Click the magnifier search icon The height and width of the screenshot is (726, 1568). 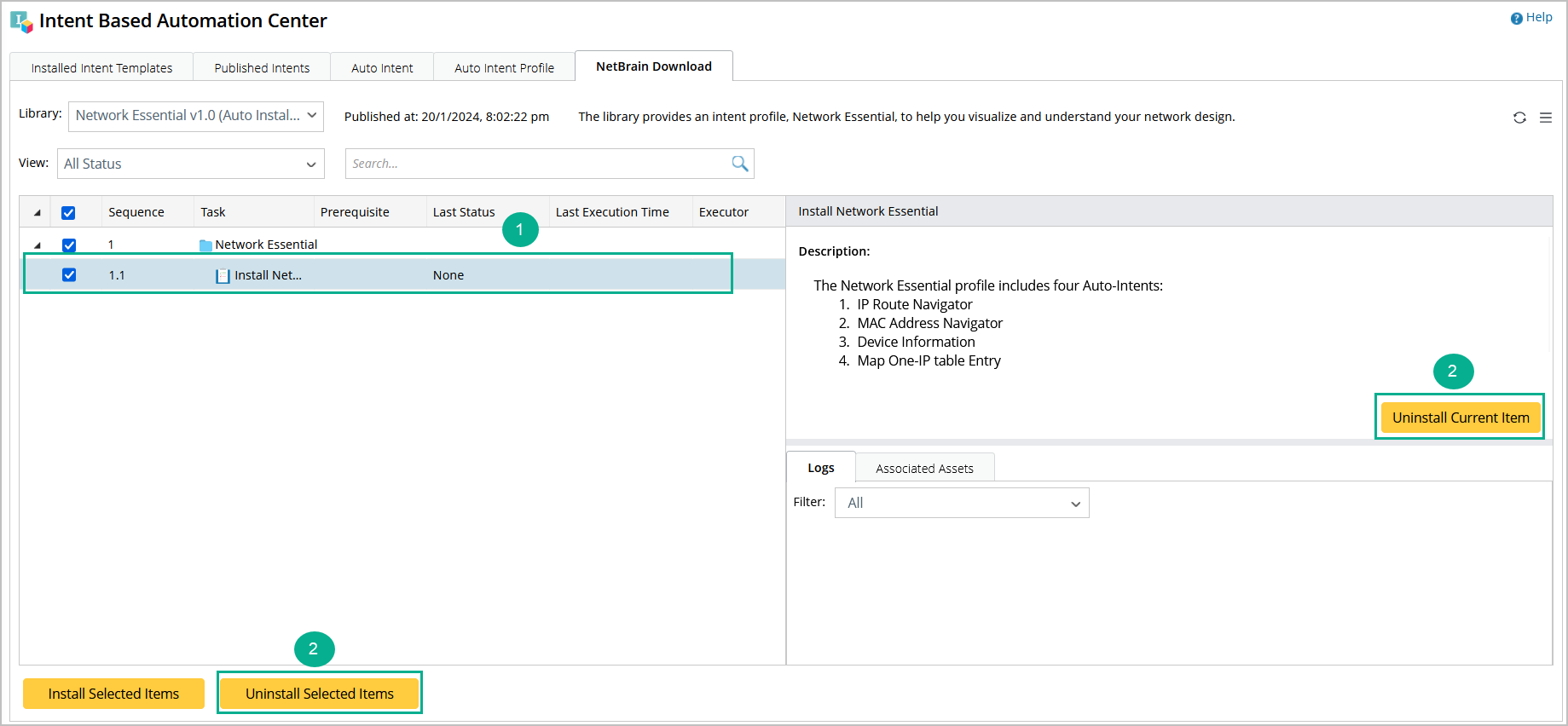pos(739,164)
